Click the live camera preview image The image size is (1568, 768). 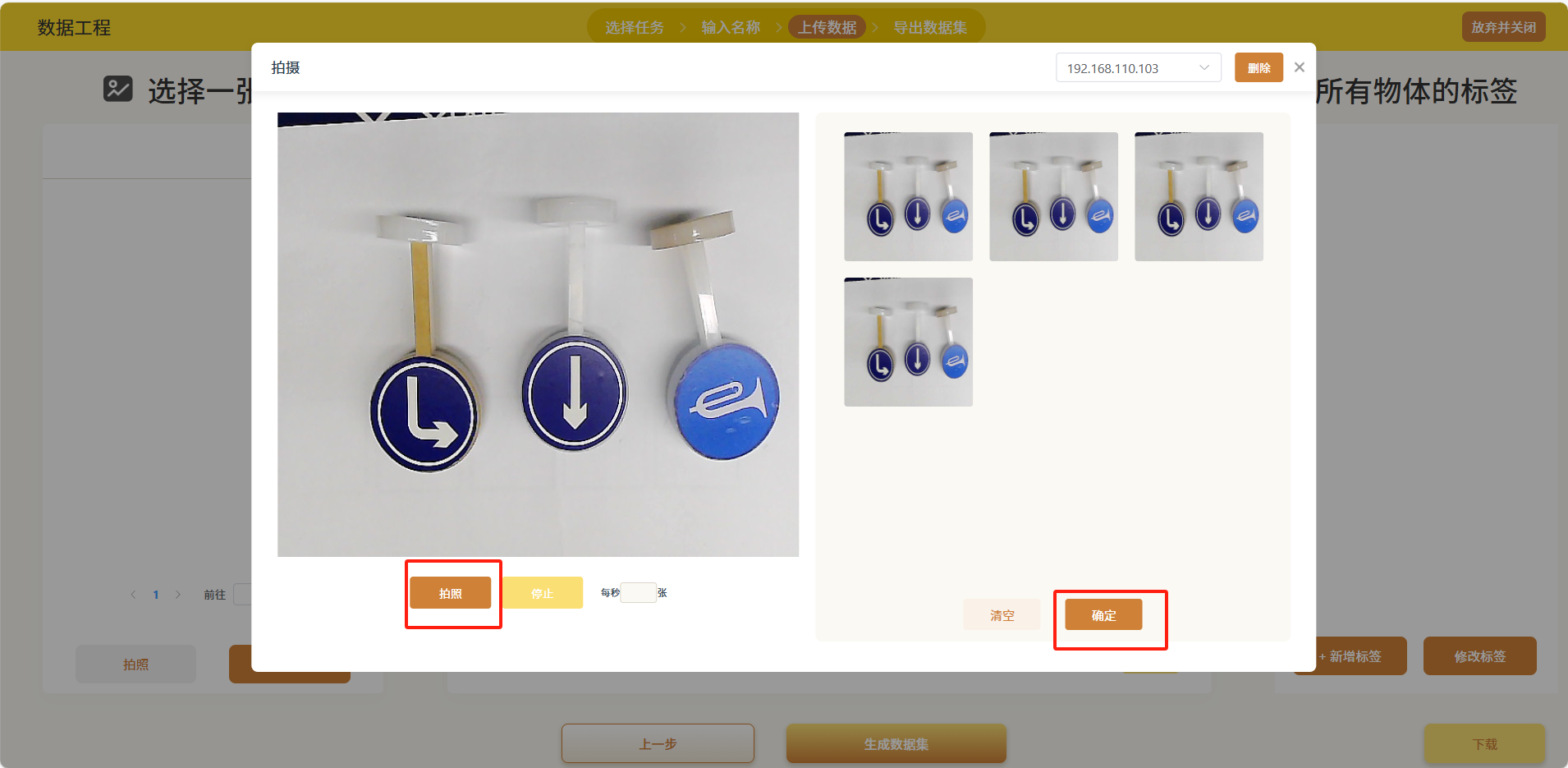538,334
